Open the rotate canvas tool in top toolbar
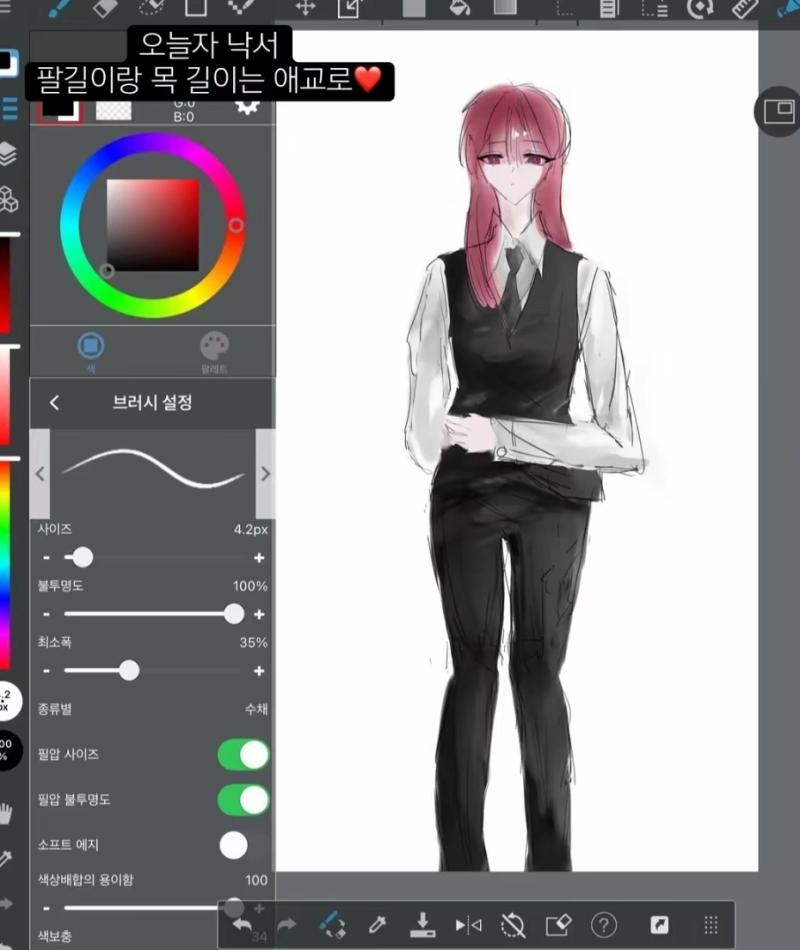Image resolution: width=800 pixels, height=950 pixels. click(700, 8)
